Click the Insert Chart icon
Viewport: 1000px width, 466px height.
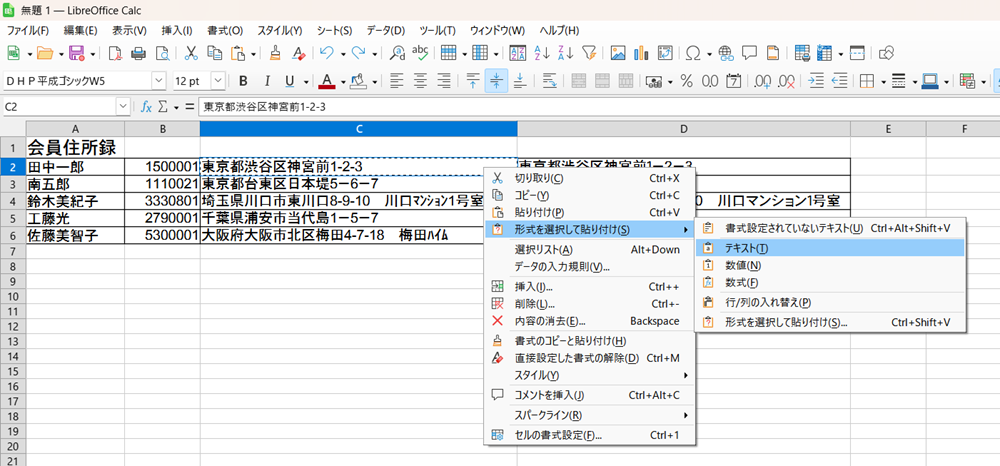coord(641,54)
